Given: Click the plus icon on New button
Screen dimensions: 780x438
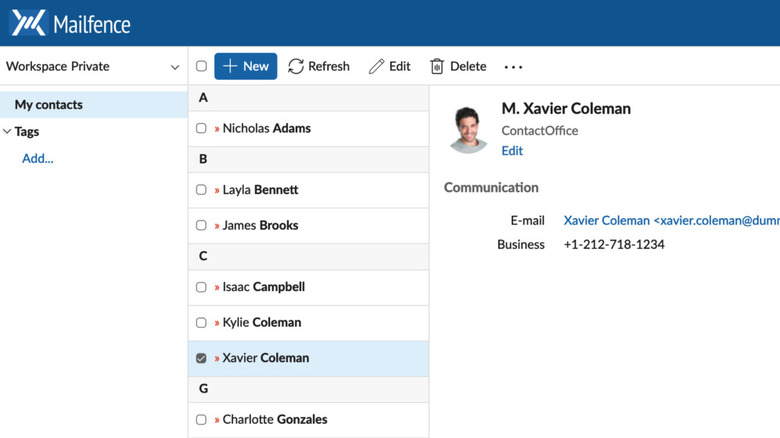Looking at the screenshot, I should click(x=230, y=67).
